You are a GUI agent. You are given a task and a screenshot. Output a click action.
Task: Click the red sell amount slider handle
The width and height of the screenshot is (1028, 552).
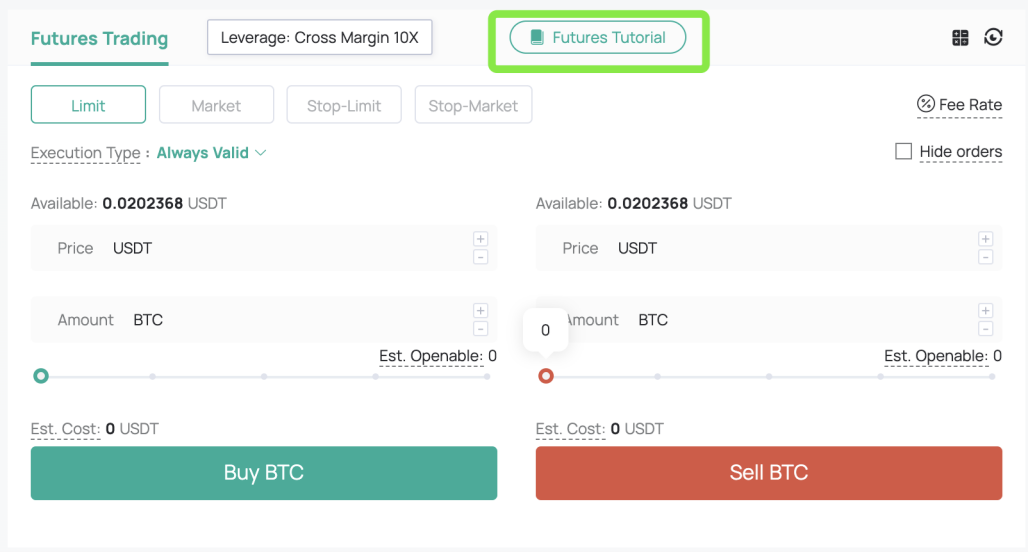546,376
